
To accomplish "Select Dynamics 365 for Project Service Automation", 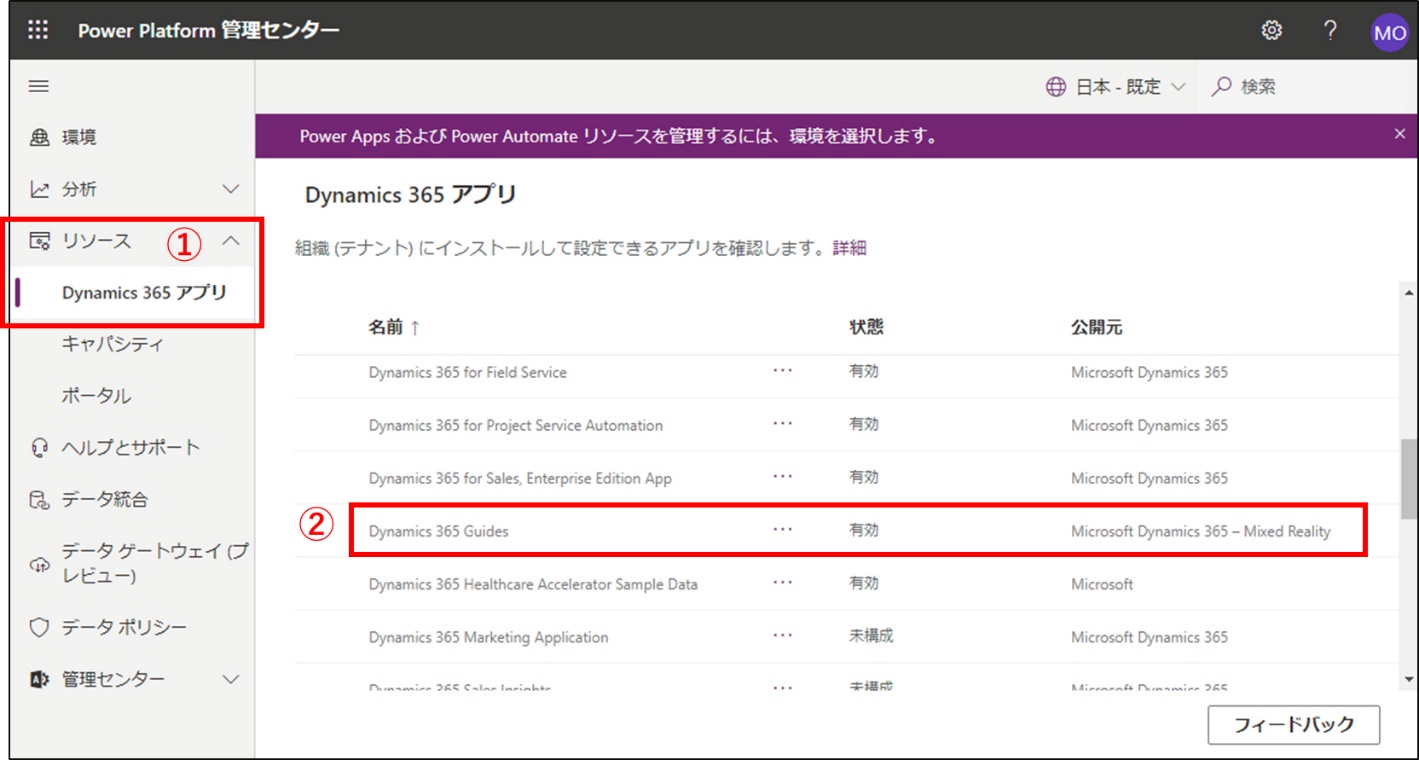I will click(515, 425).
